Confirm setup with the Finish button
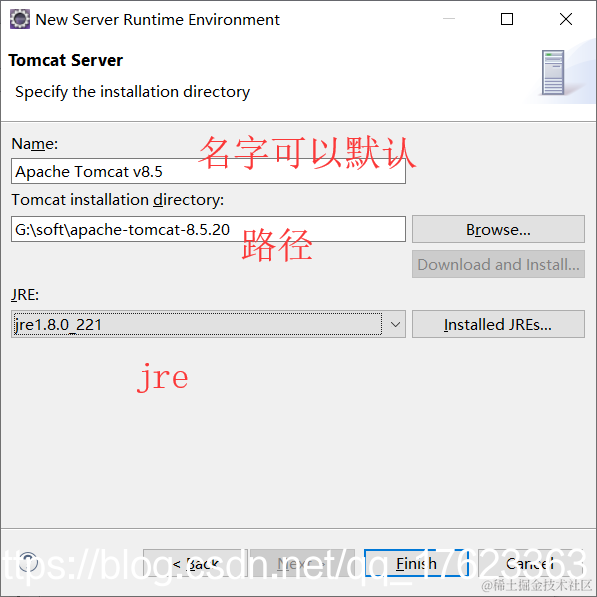The height and width of the screenshot is (597, 597). (416, 563)
